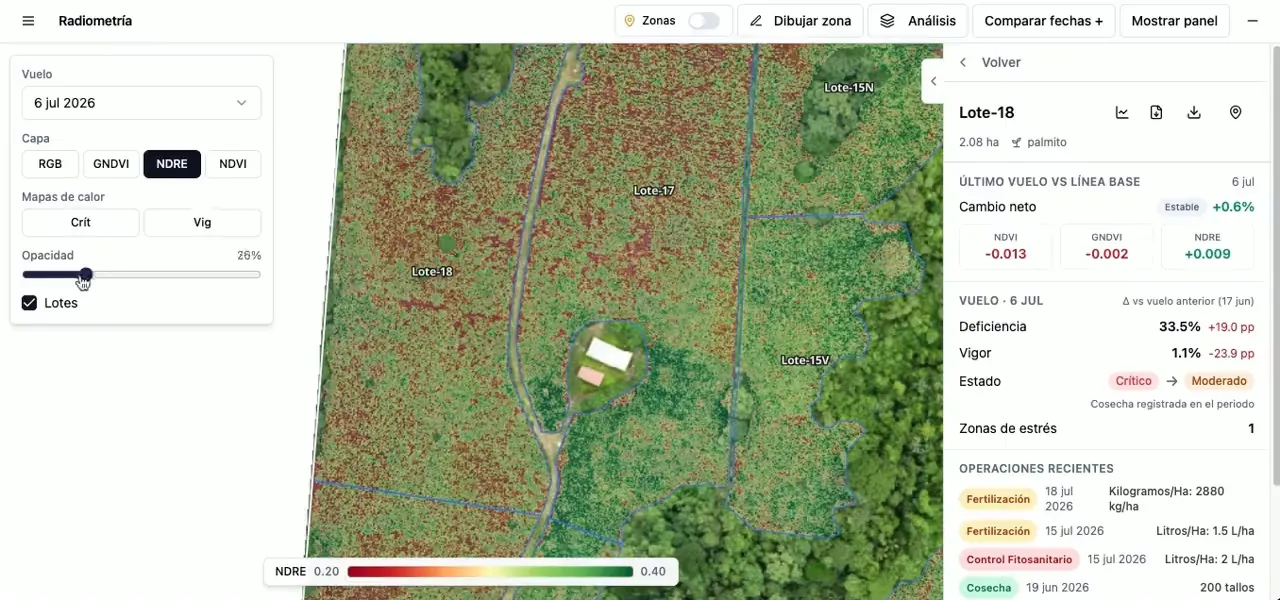Click the location pin icon for Lote-18

click(x=1235, y=113)
